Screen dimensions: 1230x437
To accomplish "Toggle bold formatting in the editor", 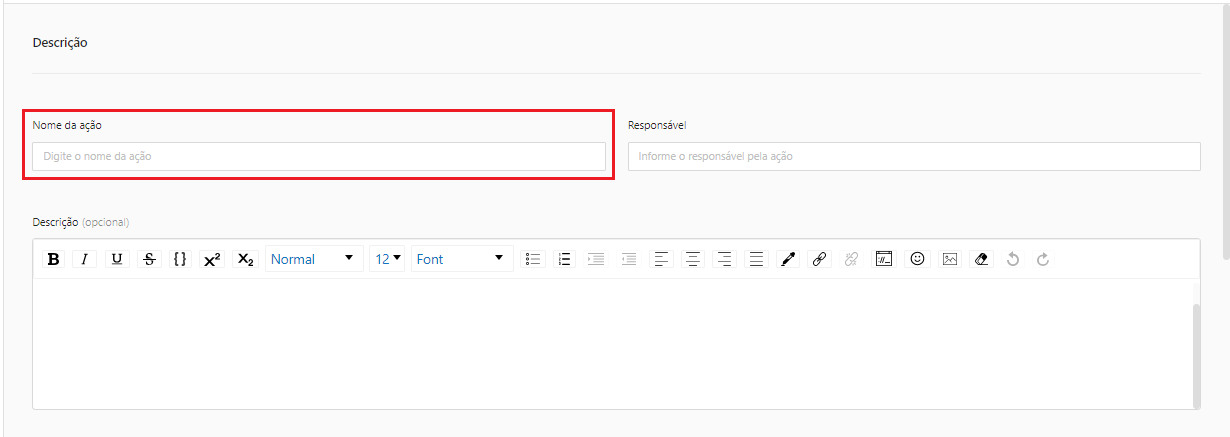I will pyautogui.click(x=54, y=259).
